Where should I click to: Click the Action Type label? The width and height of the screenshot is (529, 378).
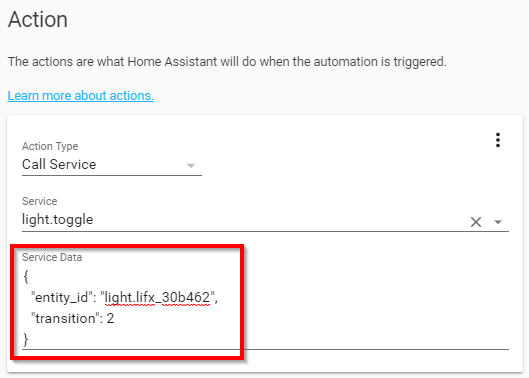click(50, 146)
